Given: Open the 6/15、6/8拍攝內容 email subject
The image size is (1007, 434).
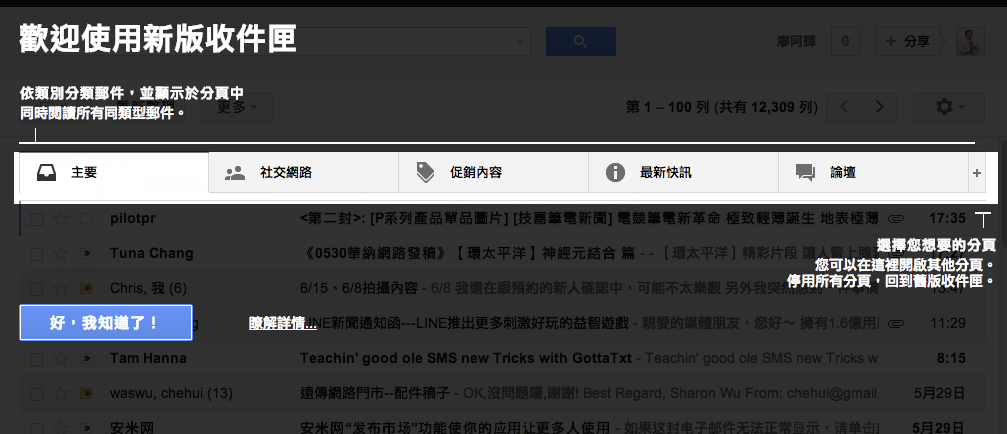Looking at the screenshot, I should 359,289.
